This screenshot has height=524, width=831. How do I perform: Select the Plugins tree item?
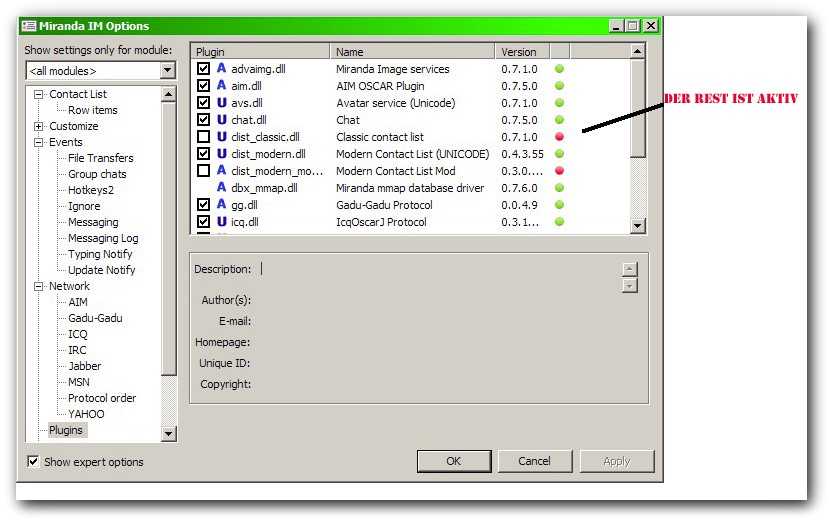(66, 430)
